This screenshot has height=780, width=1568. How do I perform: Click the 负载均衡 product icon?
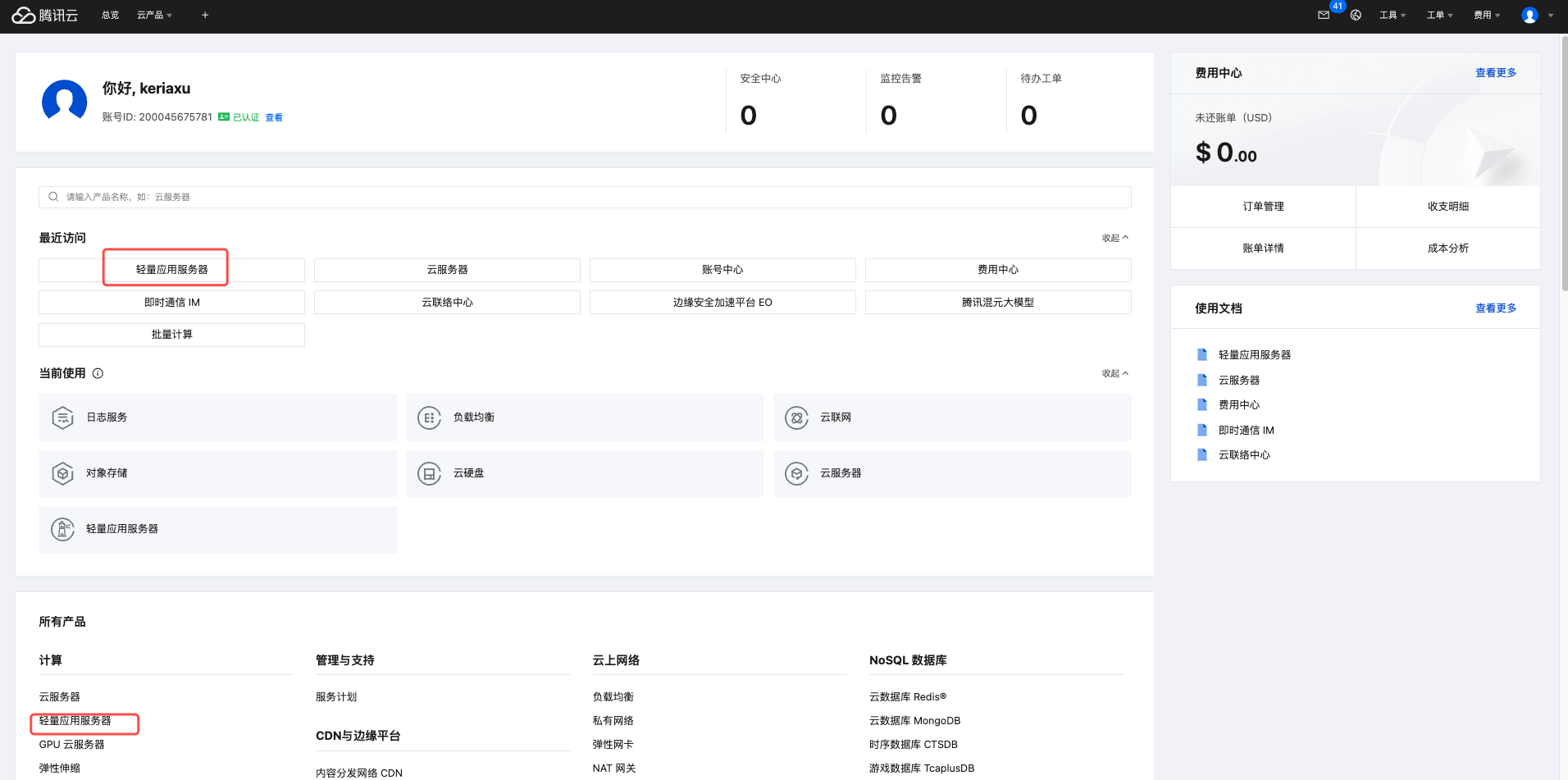429,417
